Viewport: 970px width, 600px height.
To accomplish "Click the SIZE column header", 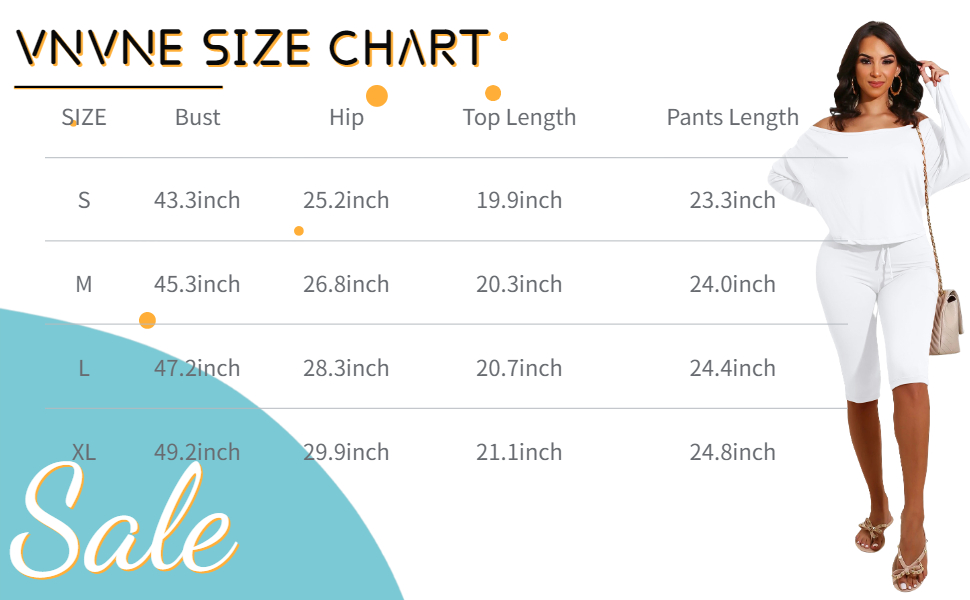I will click(x=84, y=117).
